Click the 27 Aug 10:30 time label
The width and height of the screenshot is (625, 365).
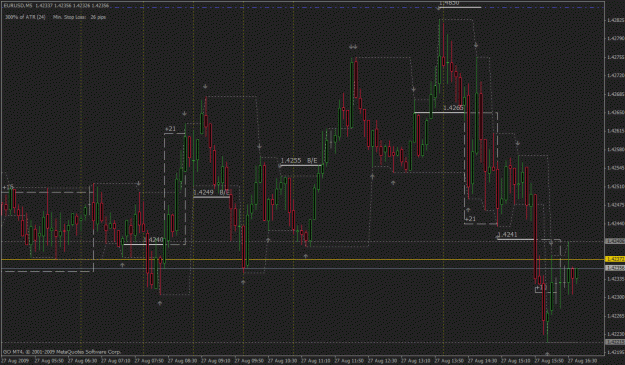(x=283, y=361)
